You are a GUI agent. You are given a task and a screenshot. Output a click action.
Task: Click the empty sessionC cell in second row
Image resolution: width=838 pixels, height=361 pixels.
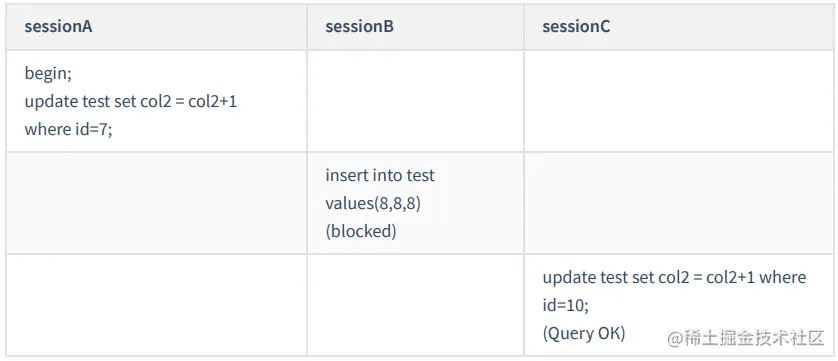[x=678, y=203]
